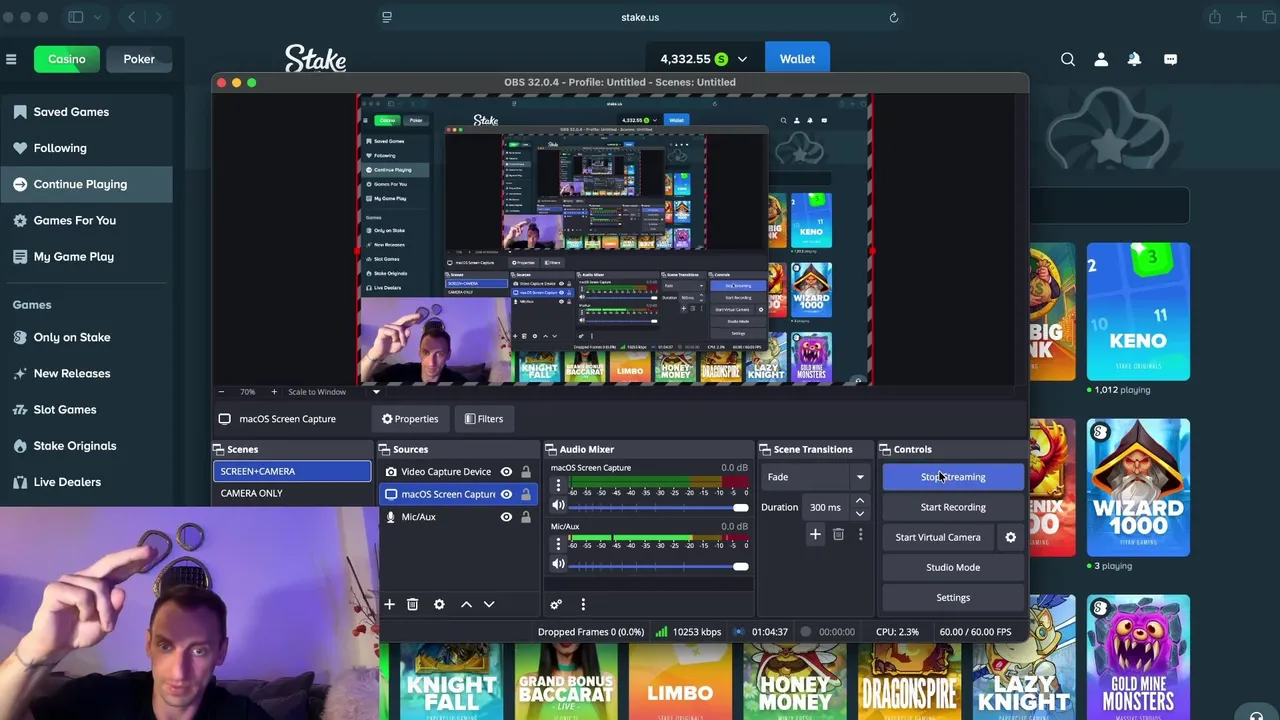Open the Safari sidebar options chevron
Screen dimensions: 1280x720
(x=98, y=17)
